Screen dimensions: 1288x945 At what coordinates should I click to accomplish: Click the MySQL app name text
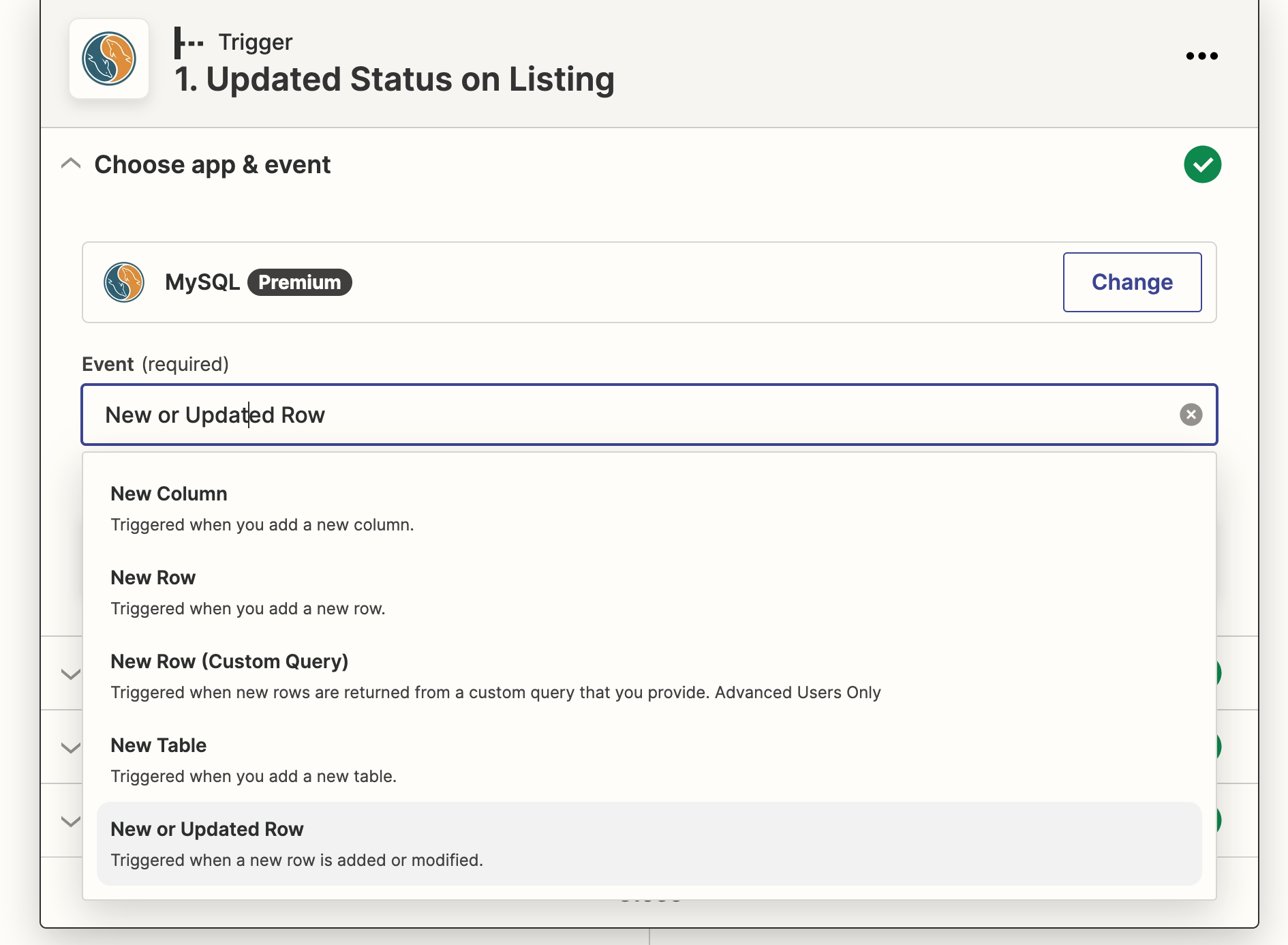point(202,282)
